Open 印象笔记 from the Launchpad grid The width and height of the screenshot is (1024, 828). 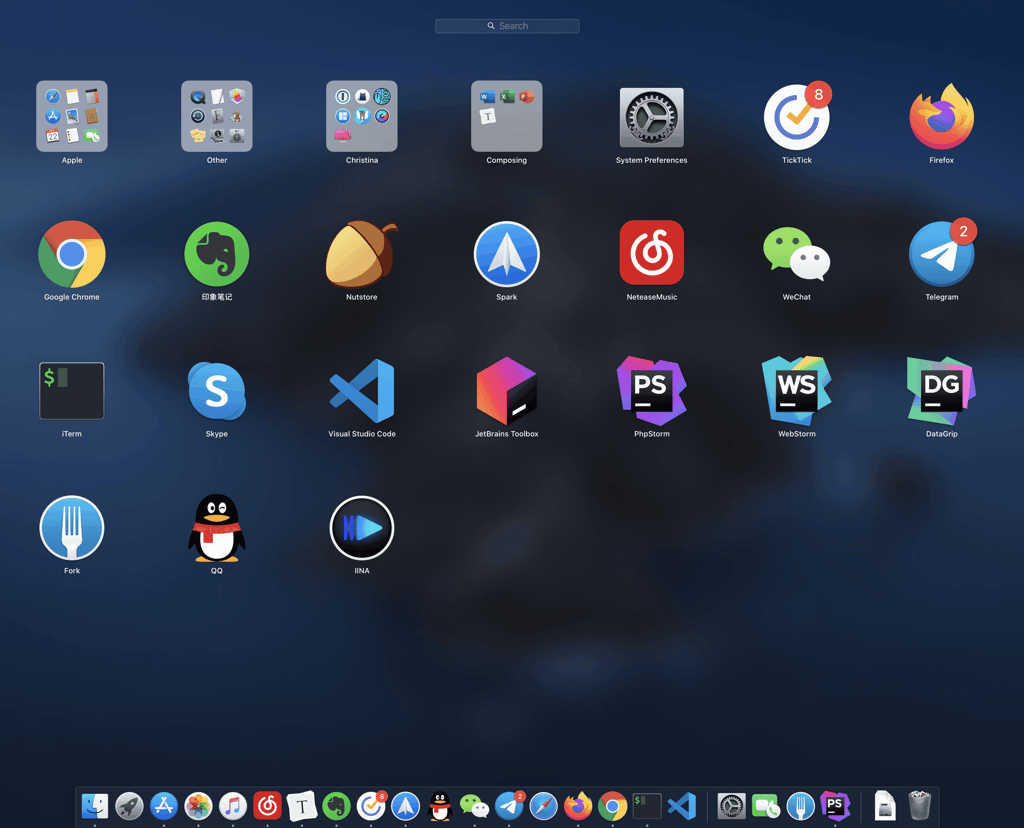point(217,254)
